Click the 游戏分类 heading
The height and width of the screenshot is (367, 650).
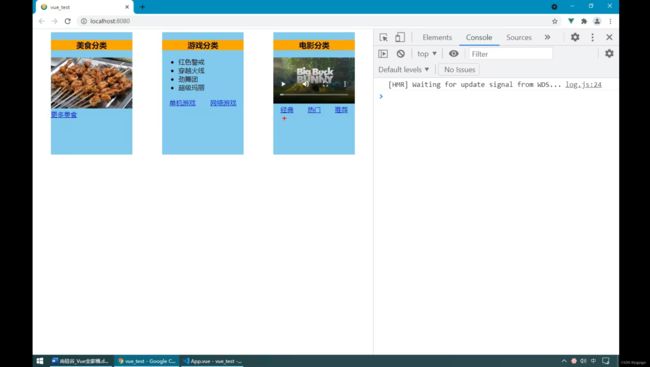[203, 46]
